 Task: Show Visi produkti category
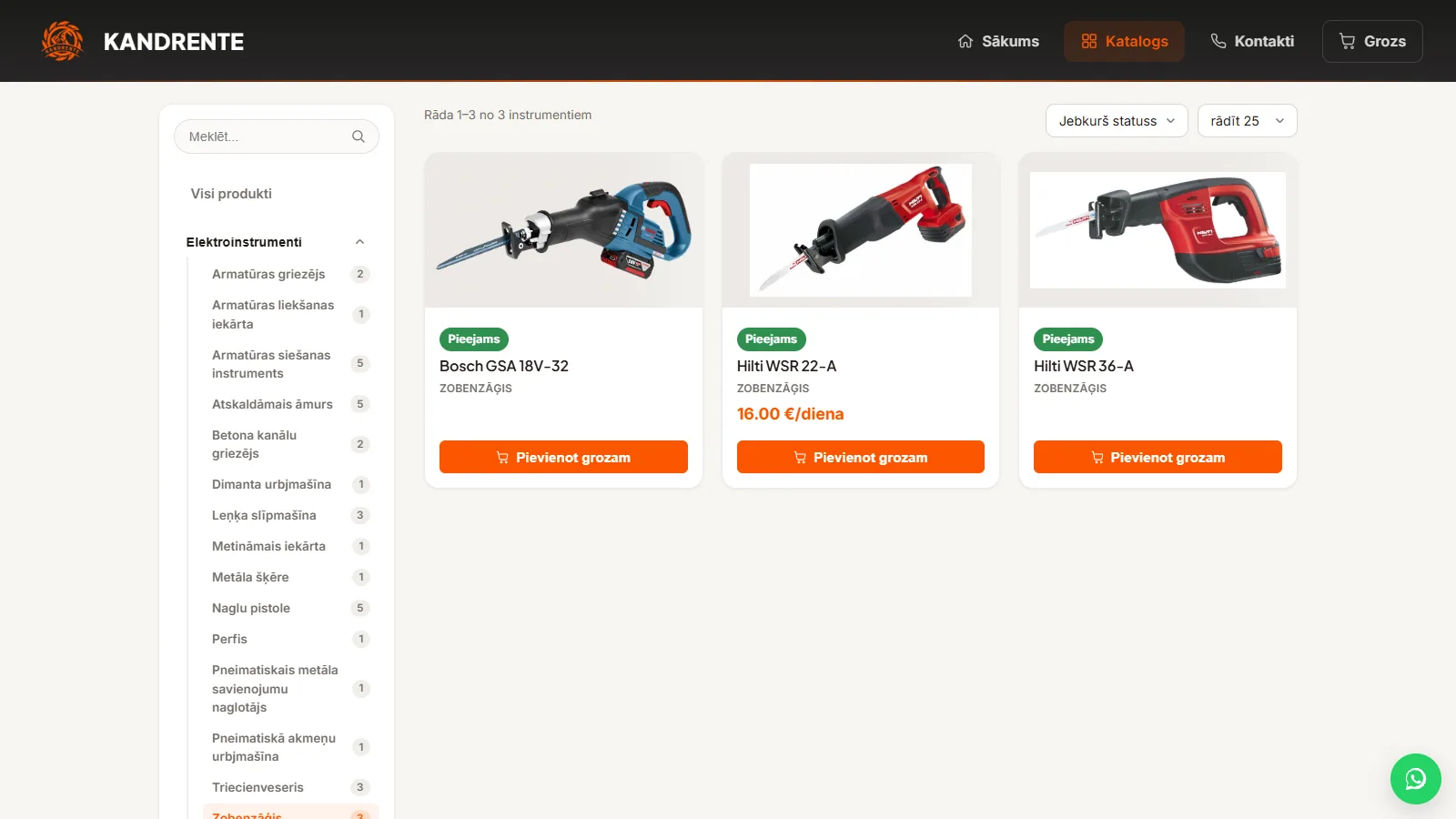(x=231, y=194)
